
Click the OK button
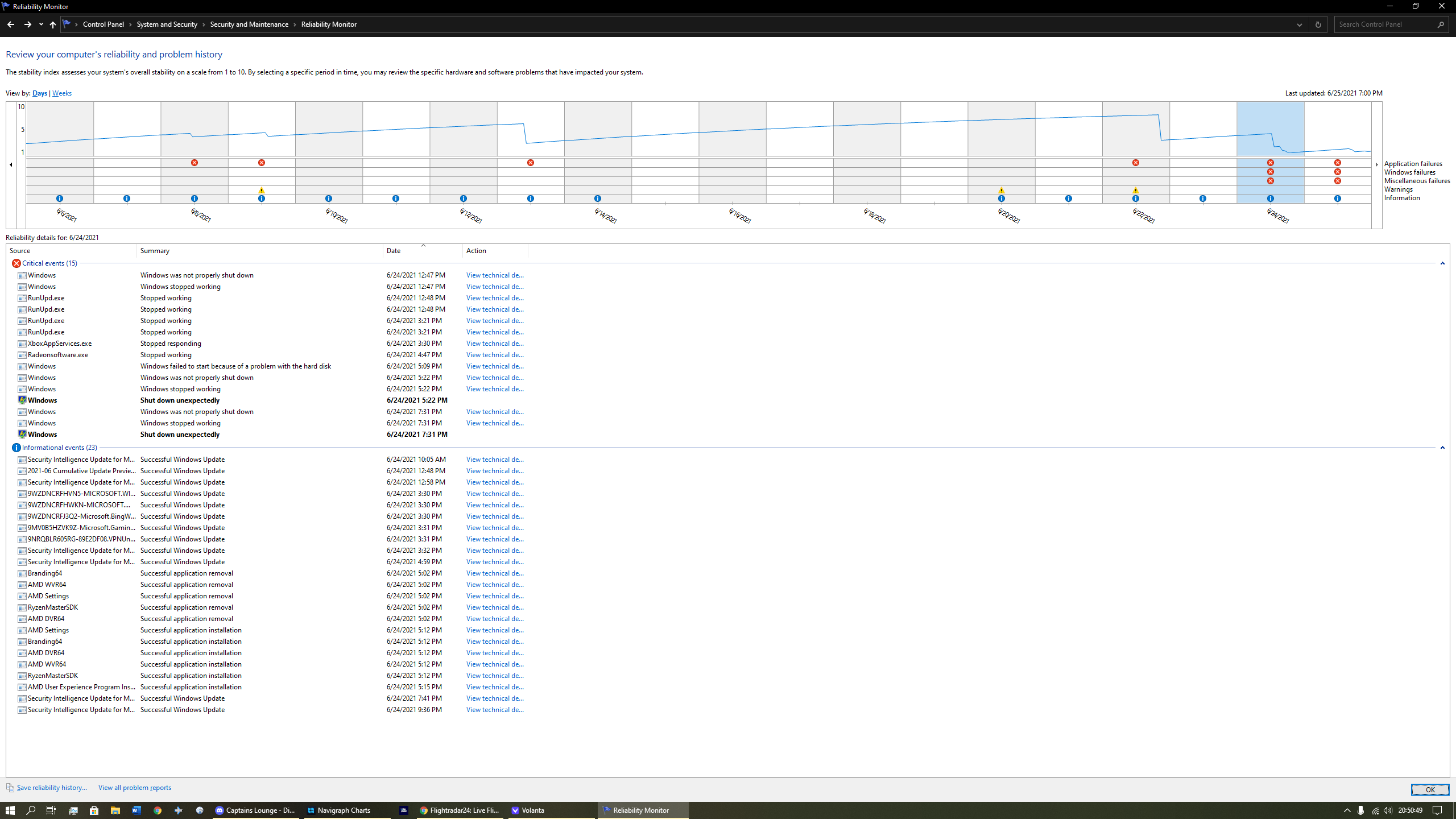click(x=1430, y=789)
